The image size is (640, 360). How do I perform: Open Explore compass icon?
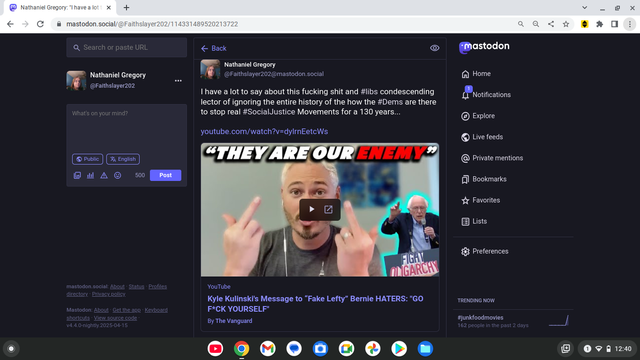(x=465, y=116)
